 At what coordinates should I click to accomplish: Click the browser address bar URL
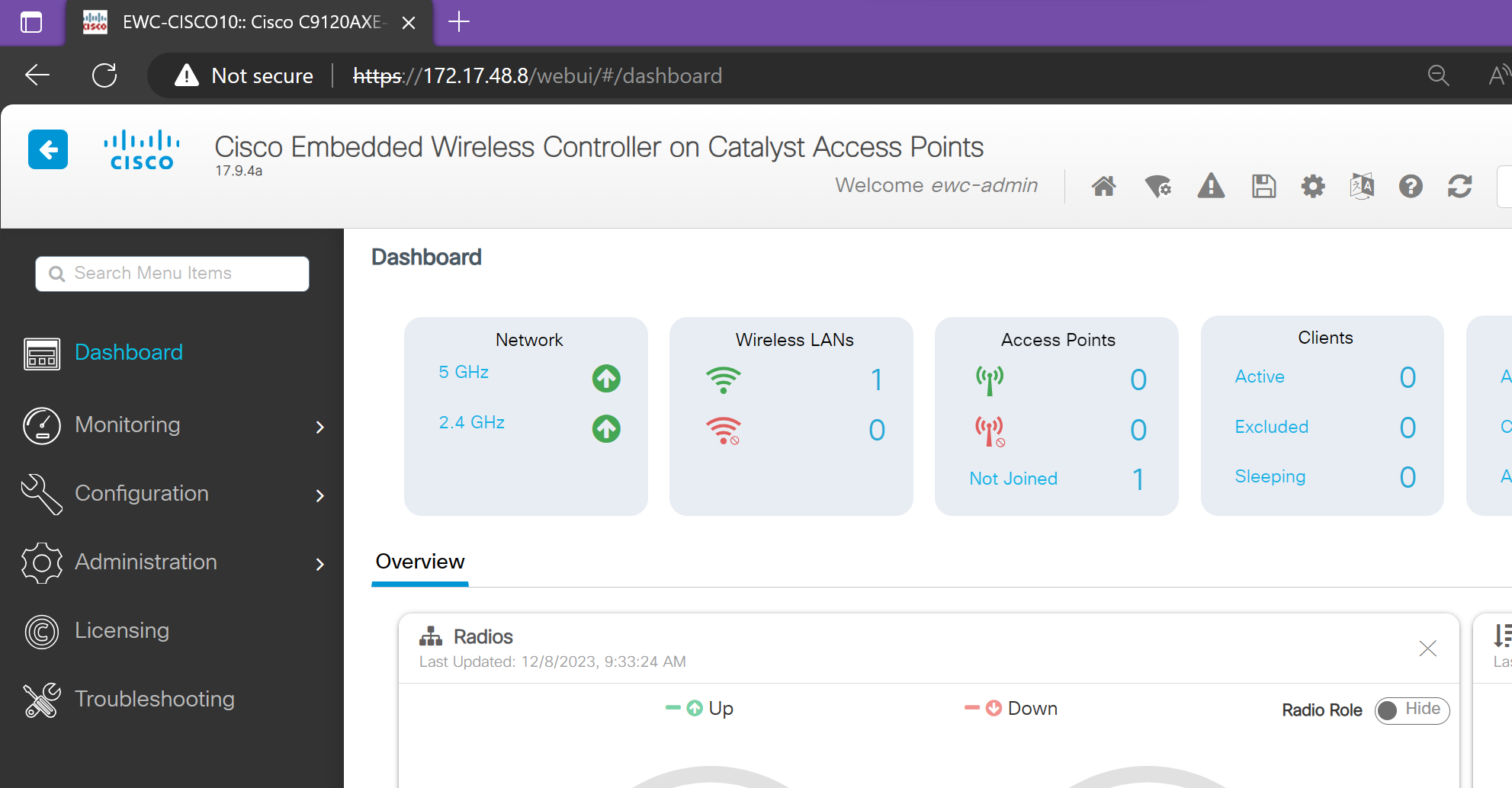coord(538,75)
